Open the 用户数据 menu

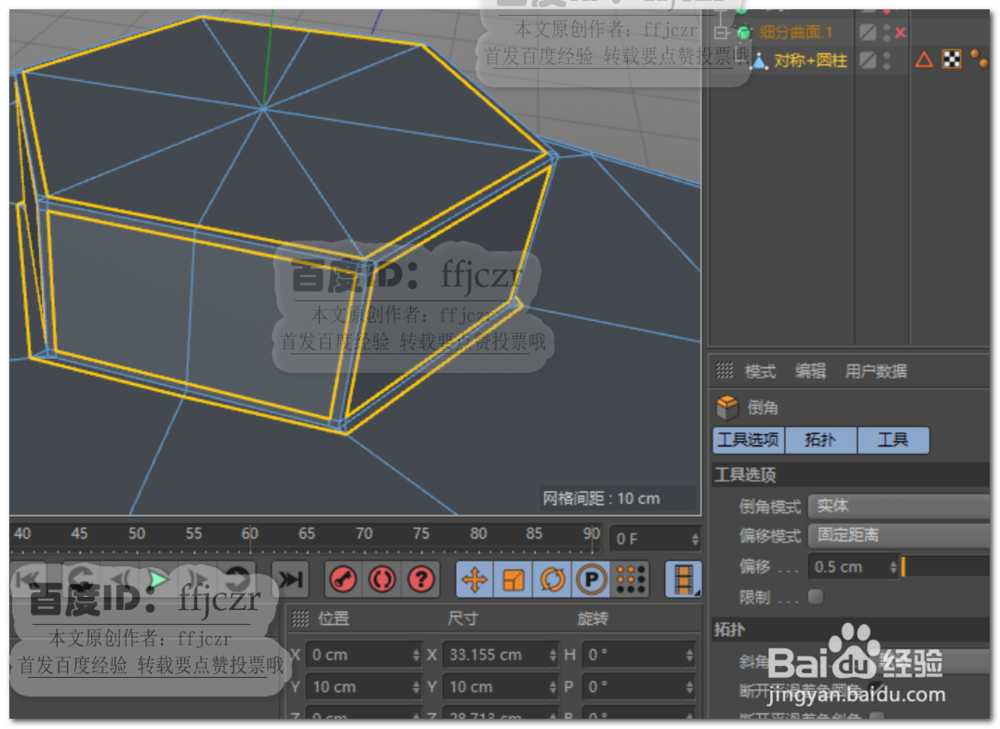point(876,371)
